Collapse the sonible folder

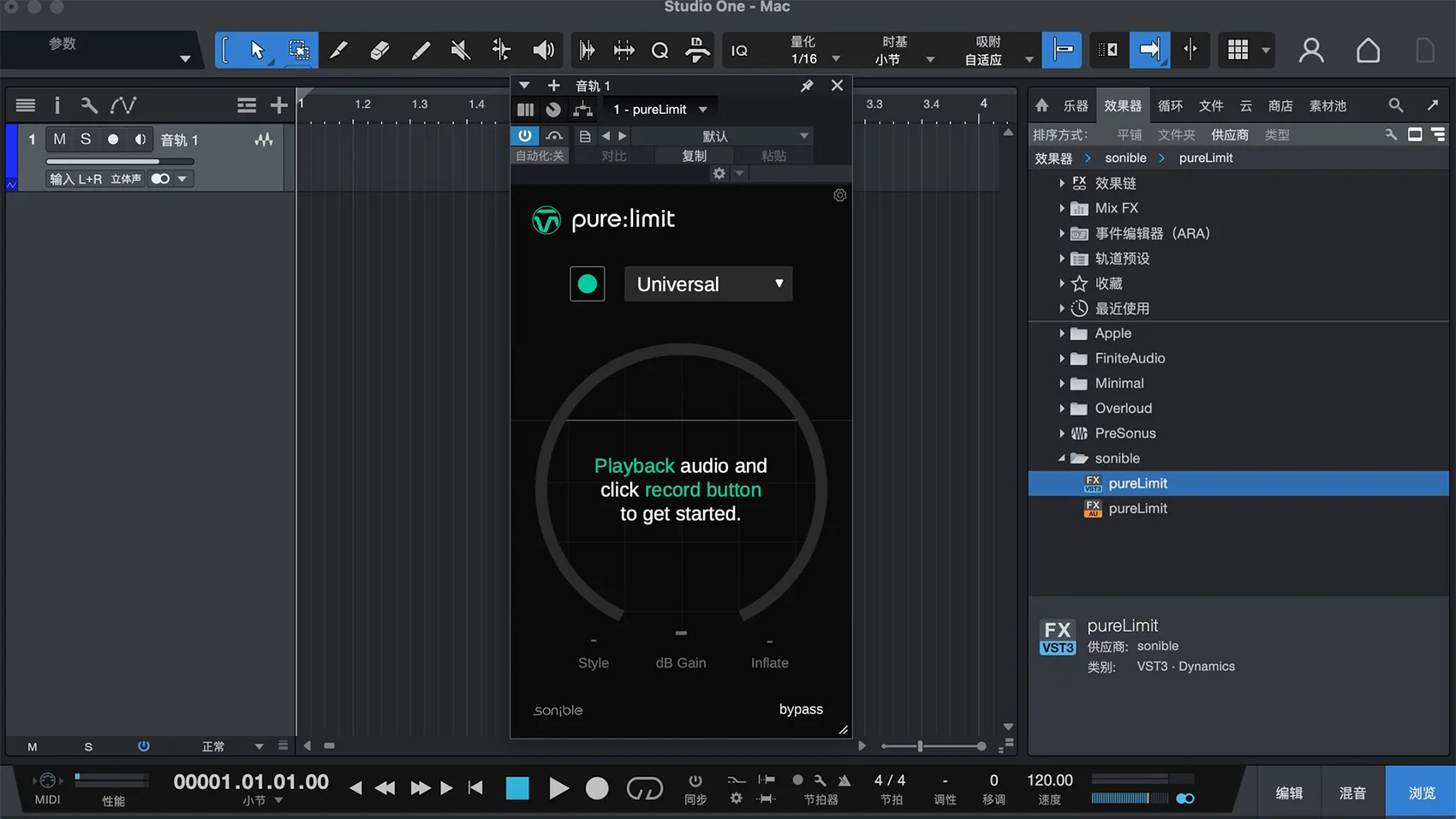1062,458
